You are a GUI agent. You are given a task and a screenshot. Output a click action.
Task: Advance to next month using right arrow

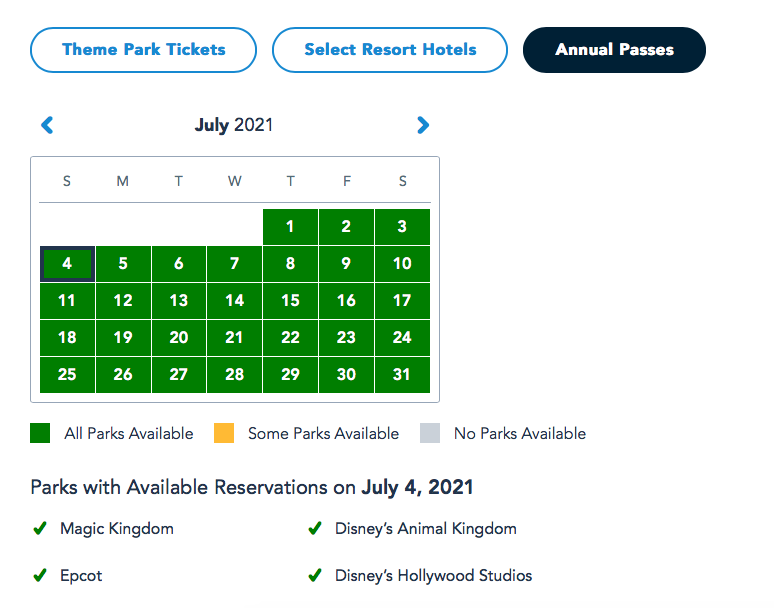[423, 125]
